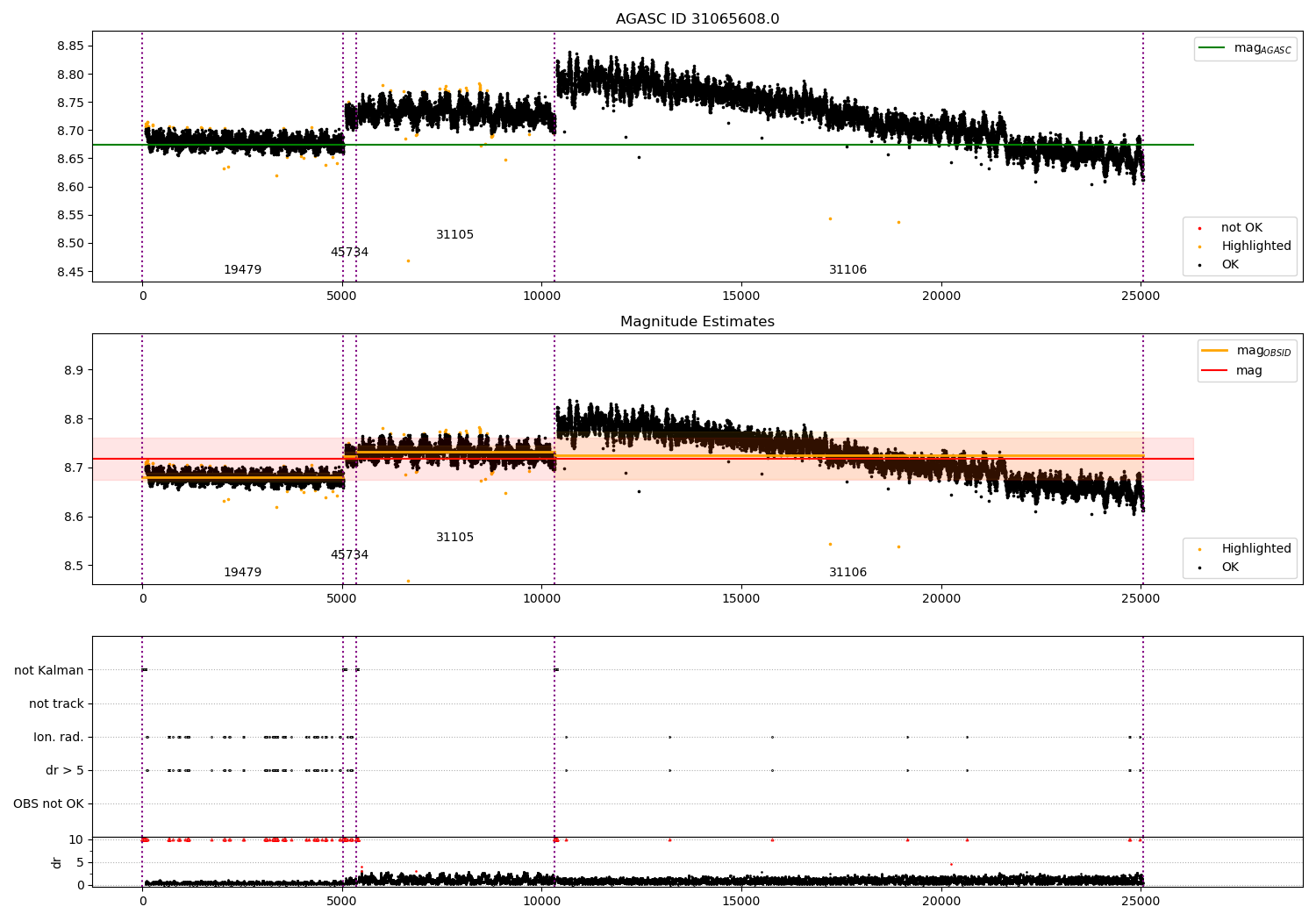
Task: Click the 'AGASC ID 31065608.0' plot title
Action: [697, 19]
